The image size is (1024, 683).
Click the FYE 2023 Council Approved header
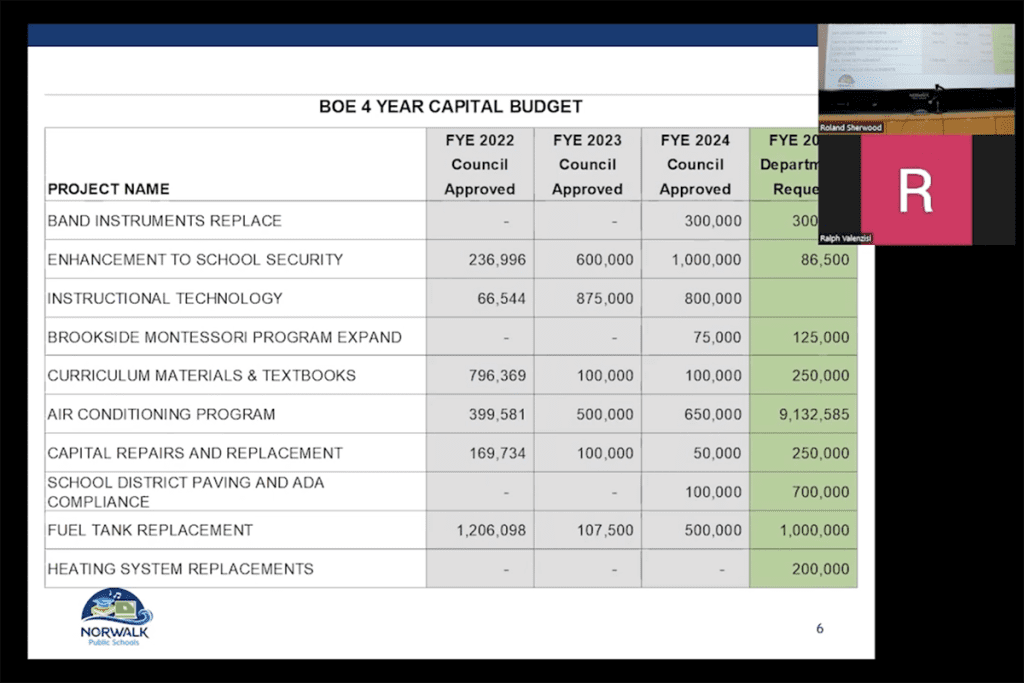[588, 165]
